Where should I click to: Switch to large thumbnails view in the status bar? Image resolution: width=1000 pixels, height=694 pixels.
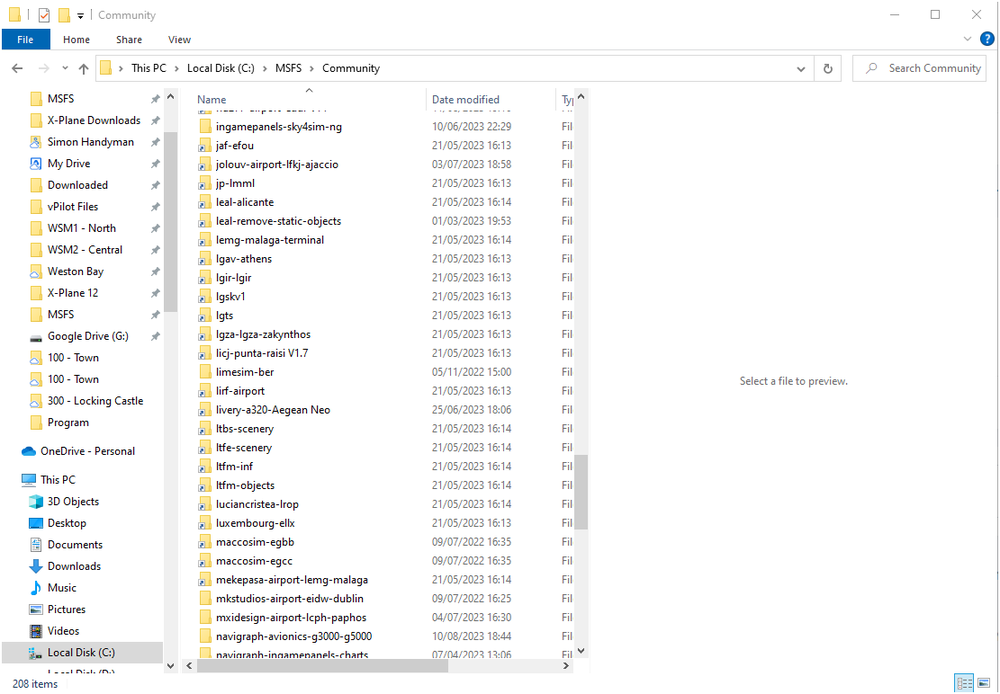983,683
